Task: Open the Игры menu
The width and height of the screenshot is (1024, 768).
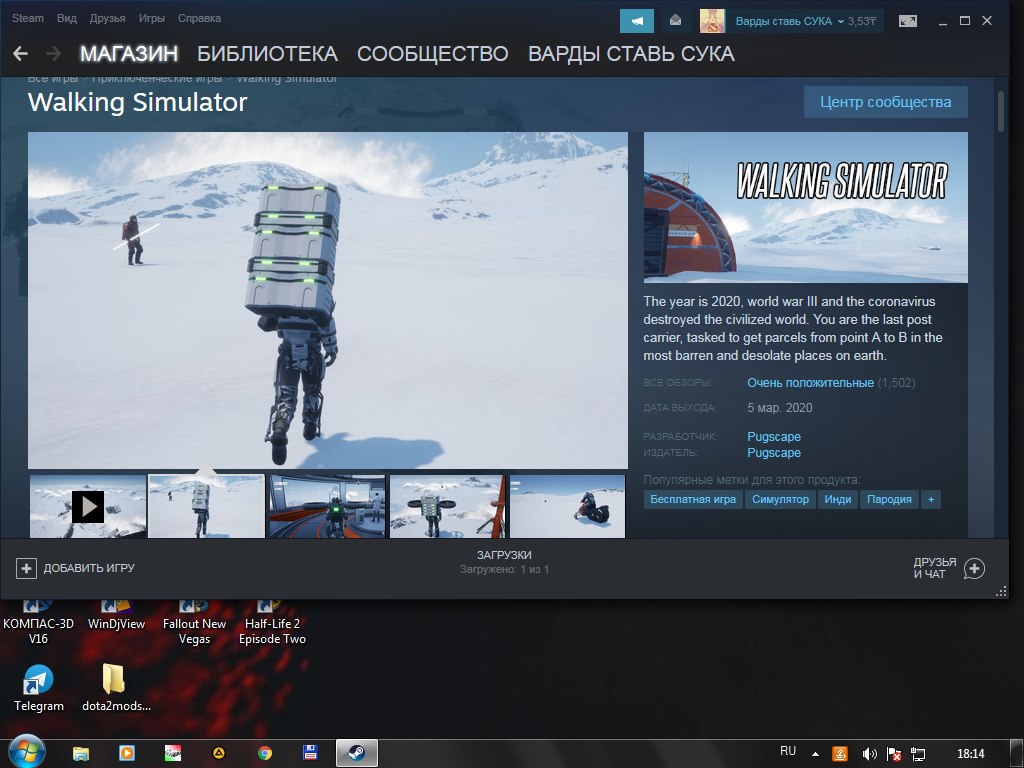Action: [x=152, y=18]
